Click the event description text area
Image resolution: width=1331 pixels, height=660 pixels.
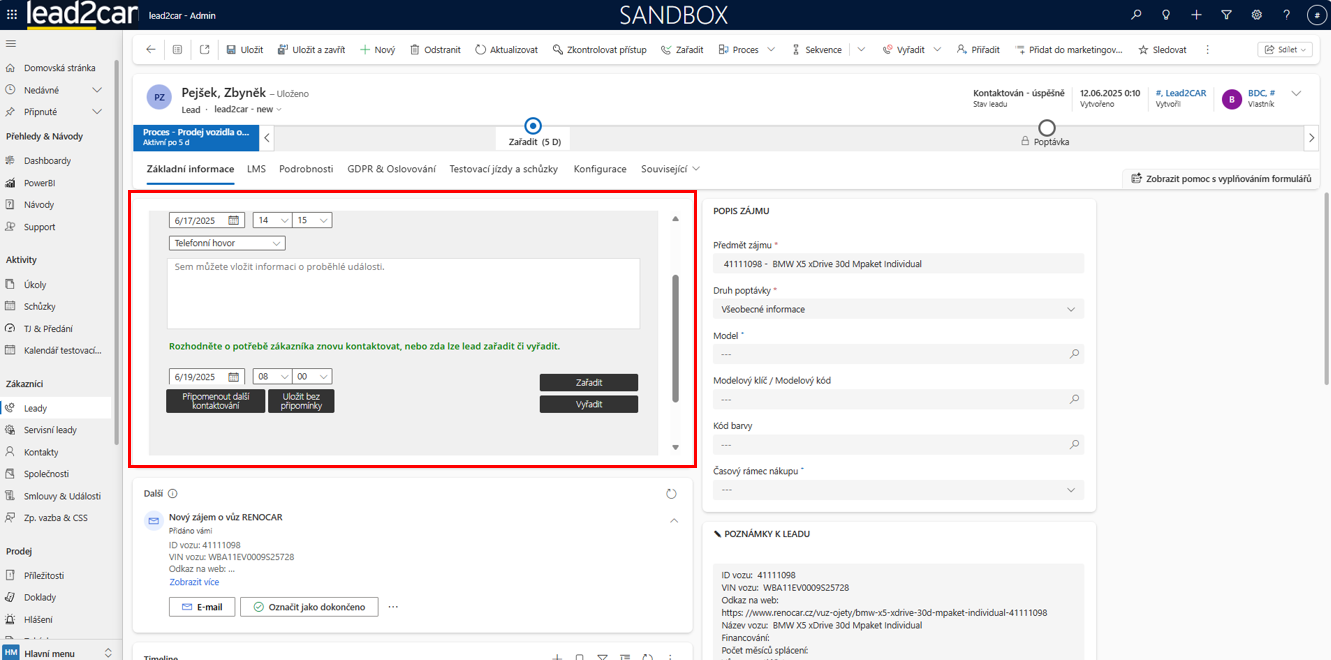point(404,294)
